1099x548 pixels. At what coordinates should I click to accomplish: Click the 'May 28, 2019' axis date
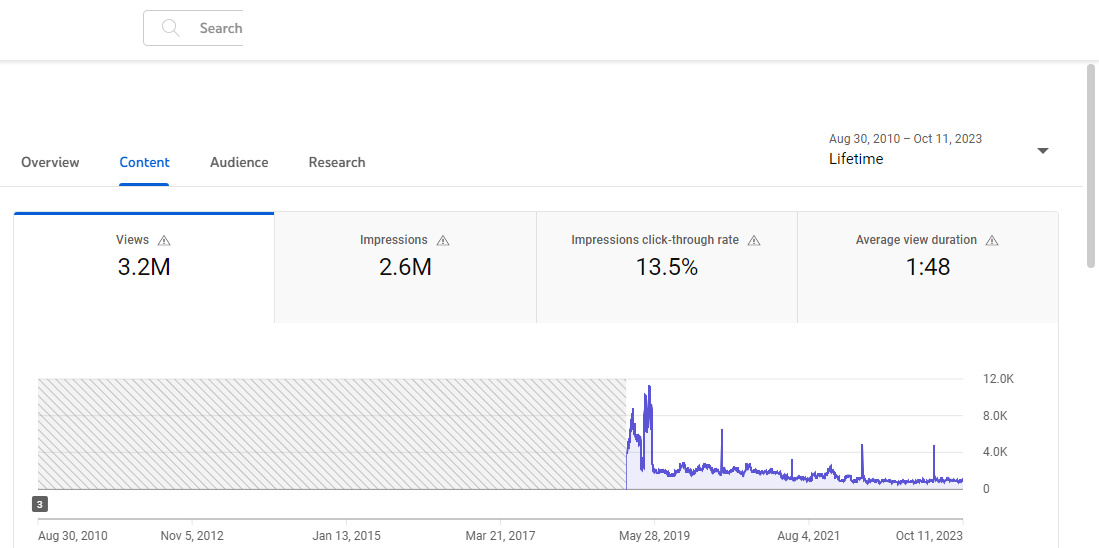pos(655,536)
